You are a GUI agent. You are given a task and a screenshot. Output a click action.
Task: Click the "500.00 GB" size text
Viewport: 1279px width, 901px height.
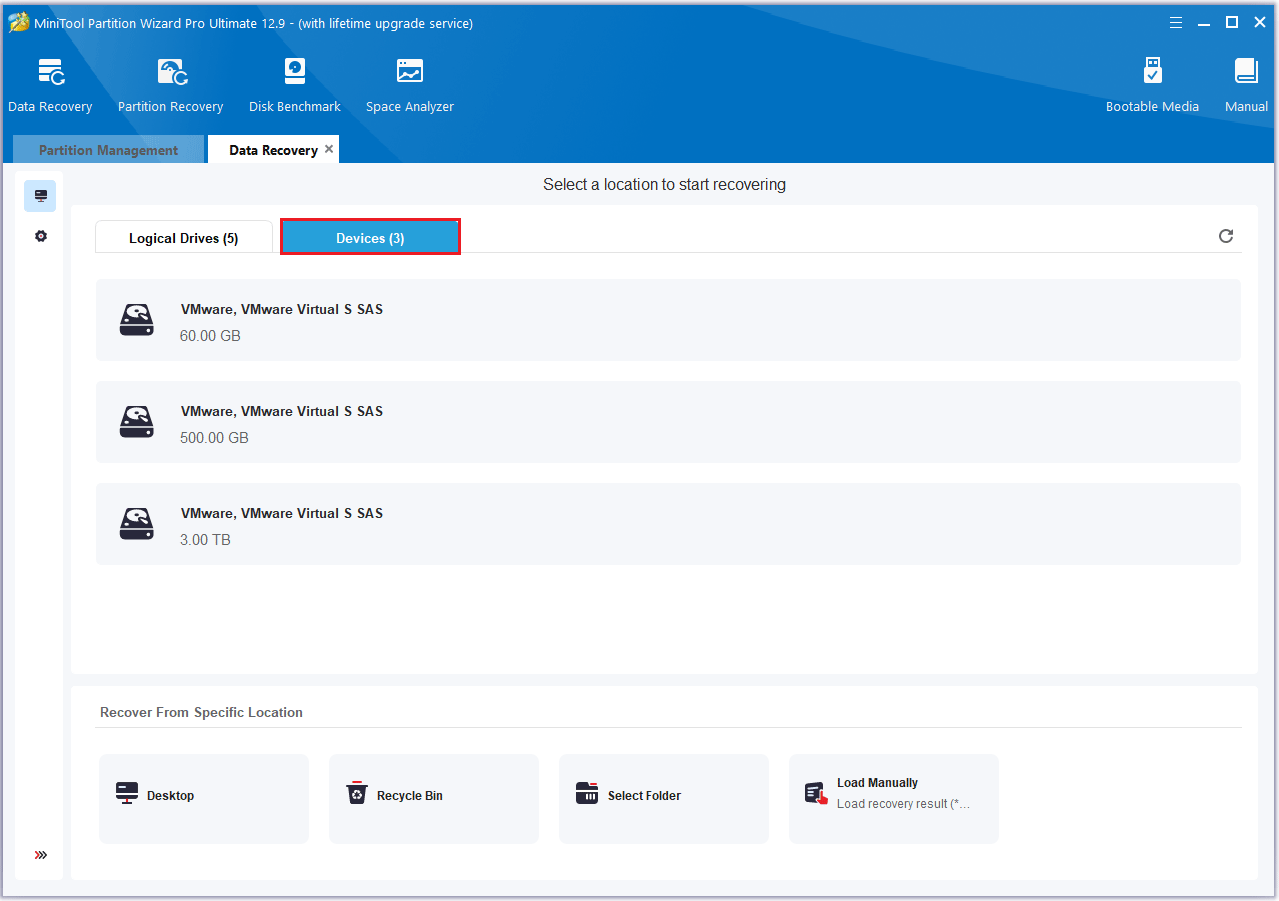(x=214, y=438)
